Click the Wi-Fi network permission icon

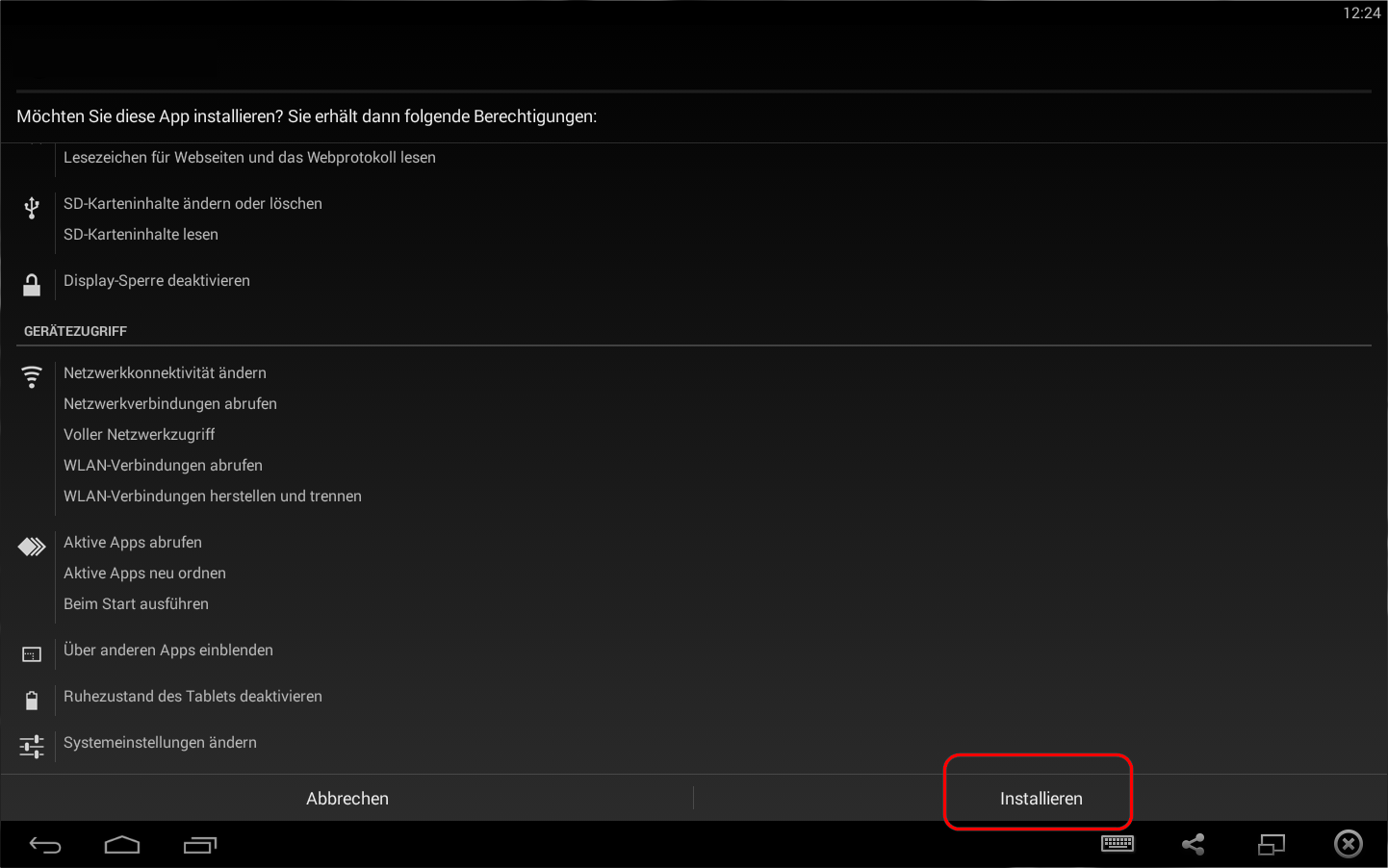(x=32, y=376)
